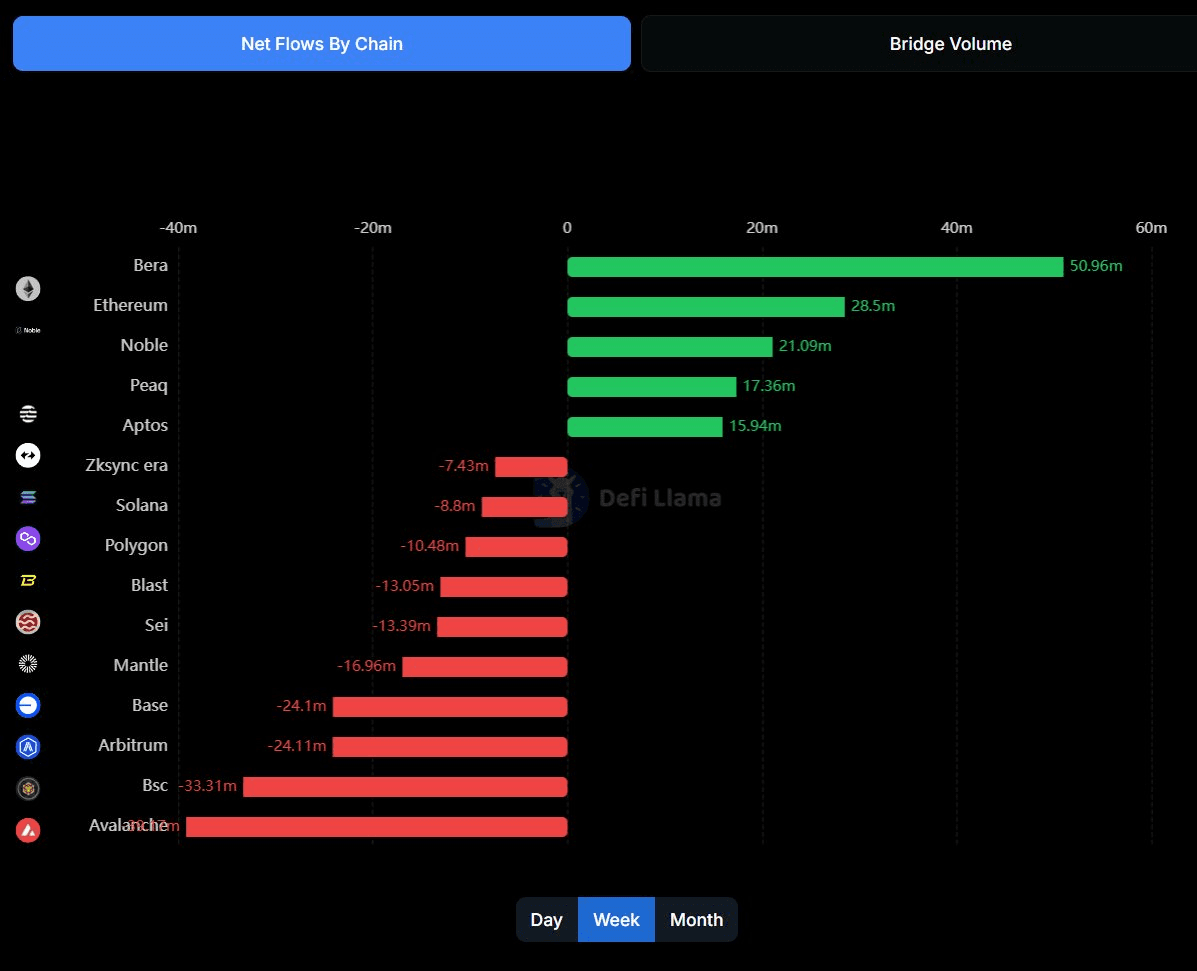This screenshot has width=1197, height=971.
Task: Click the red Avalanche logo icon
Action: [x=28, y=830]
